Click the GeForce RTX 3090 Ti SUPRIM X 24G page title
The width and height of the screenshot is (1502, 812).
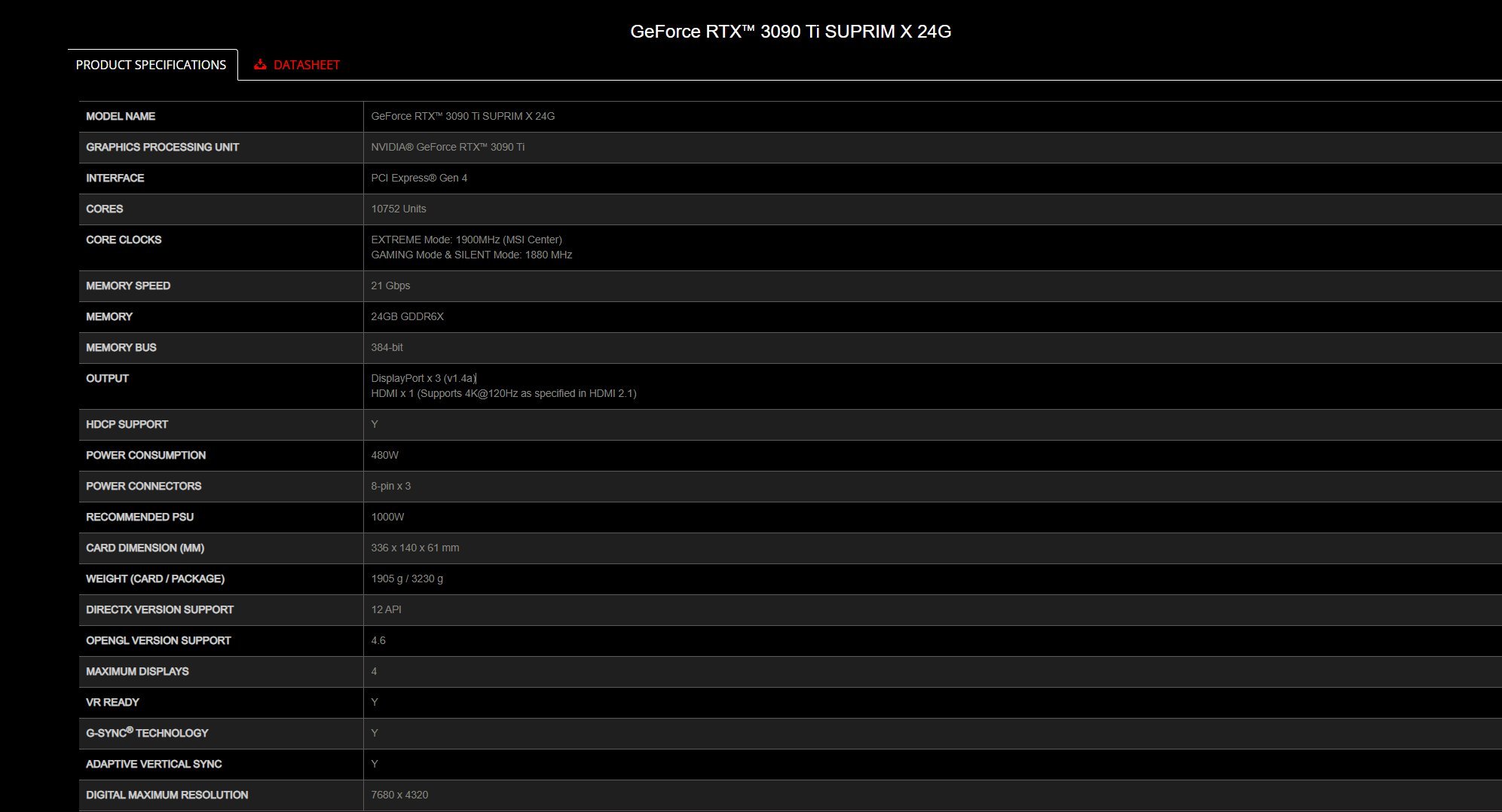click(x=790, y=32)
